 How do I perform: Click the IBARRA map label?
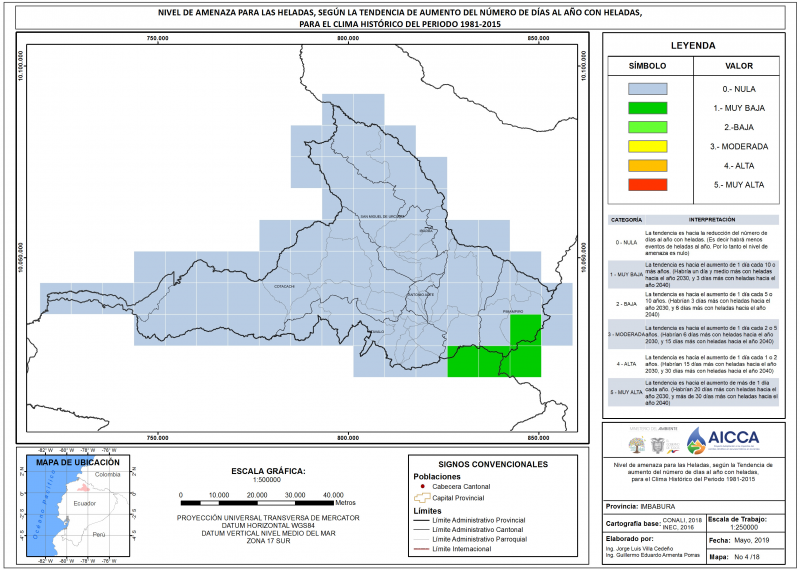(426, 231)
